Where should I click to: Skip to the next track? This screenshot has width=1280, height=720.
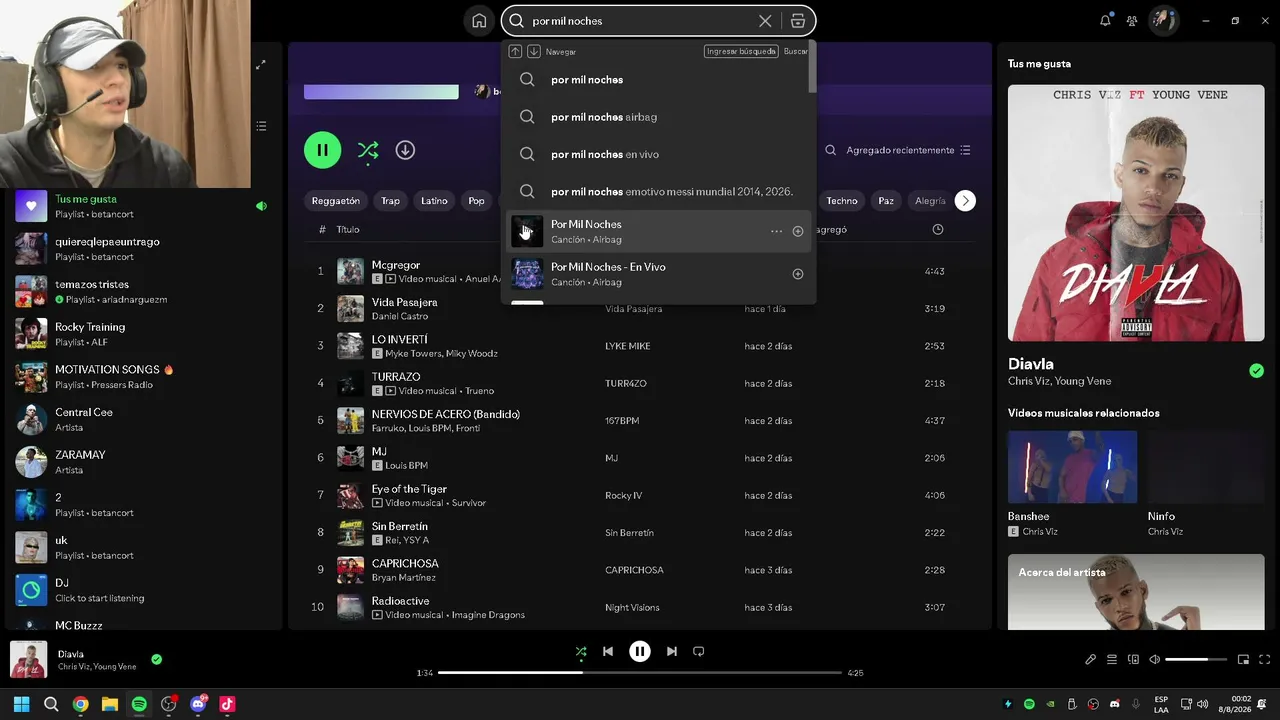pyautogui.click(x=672, y=651)
